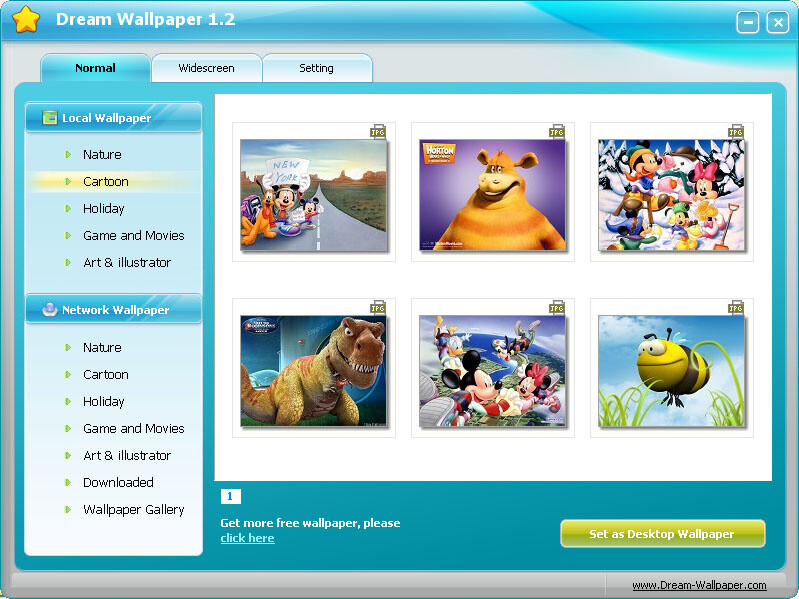The height and width of the screenshot is (599, 799).
Task: Open Game and Movies under Local Wallpaper
Action: [x=134, y=235]
